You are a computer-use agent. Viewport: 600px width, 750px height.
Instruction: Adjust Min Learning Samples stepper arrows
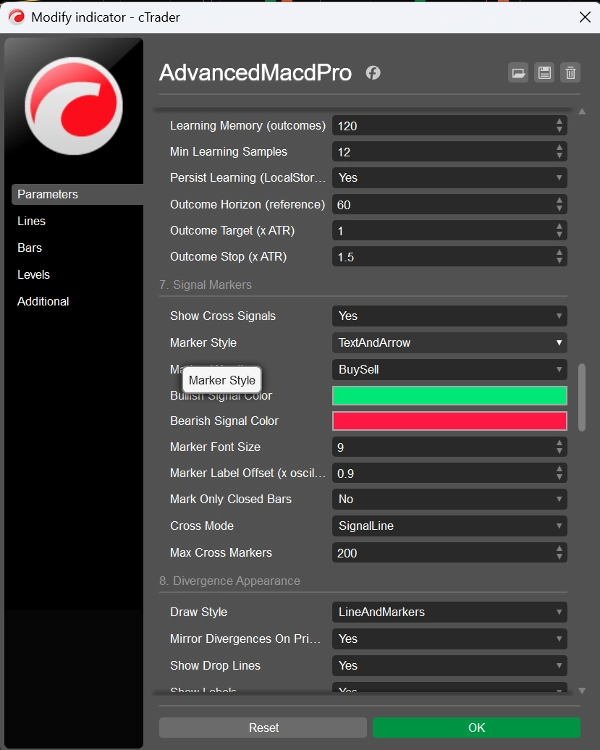pos(559,152)
